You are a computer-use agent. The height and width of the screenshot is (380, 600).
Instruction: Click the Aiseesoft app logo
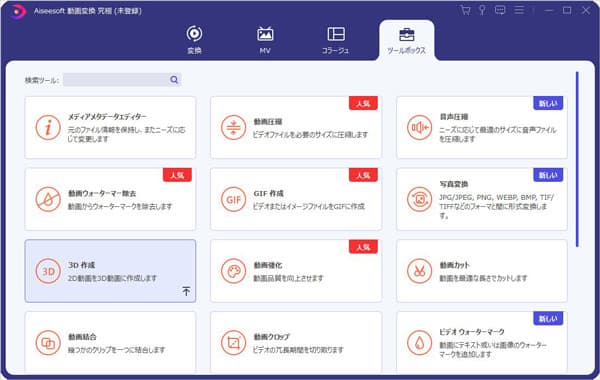click(x=17, y=11)
